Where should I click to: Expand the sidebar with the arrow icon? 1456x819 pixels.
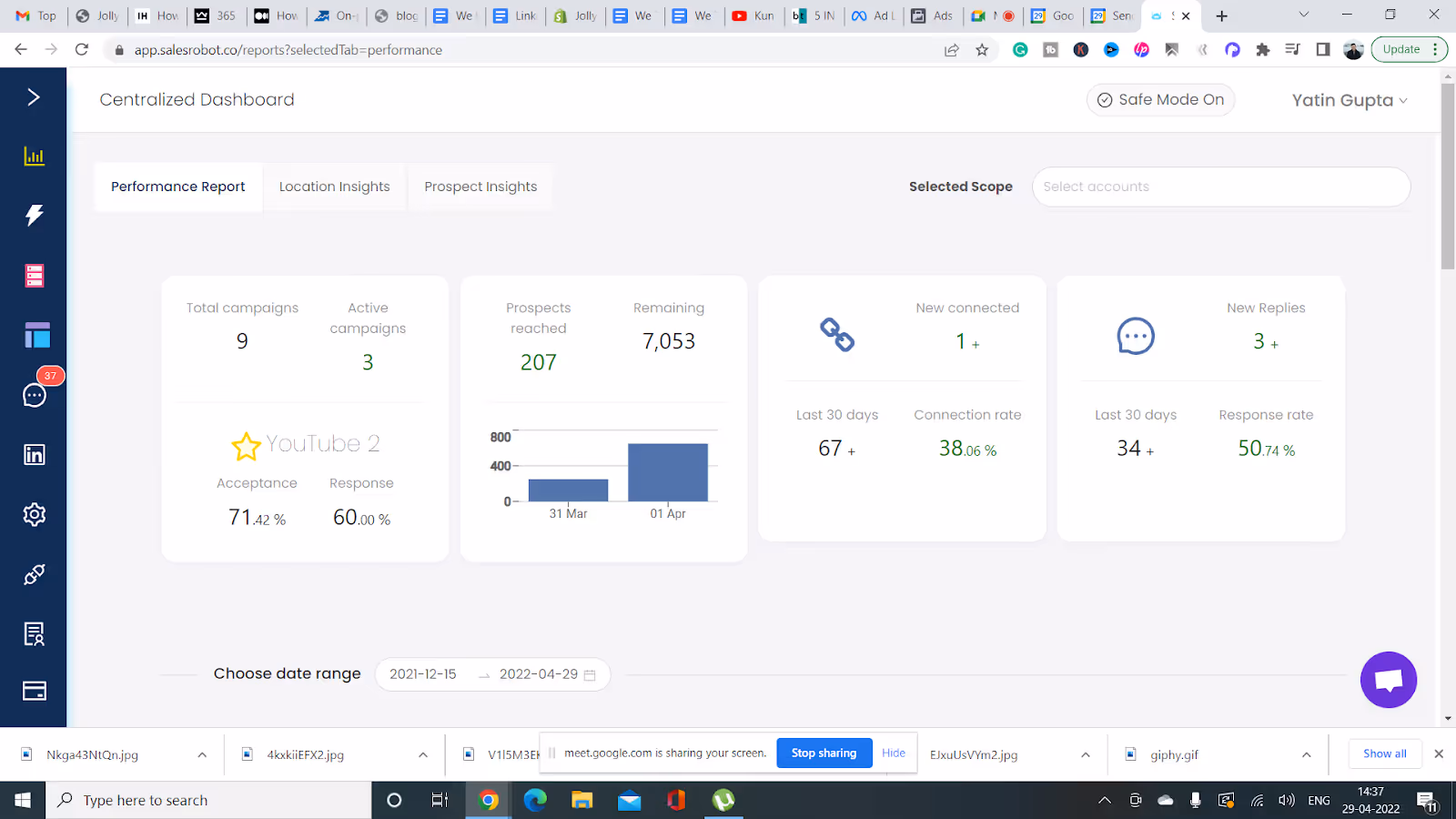[34, 97]
